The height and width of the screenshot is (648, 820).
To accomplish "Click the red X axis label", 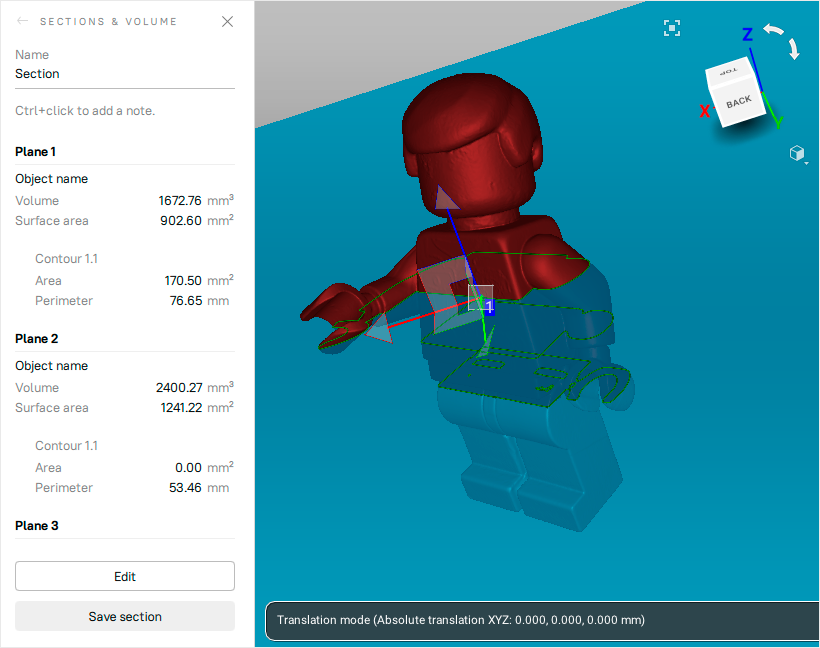I will [x=704, y=111].
